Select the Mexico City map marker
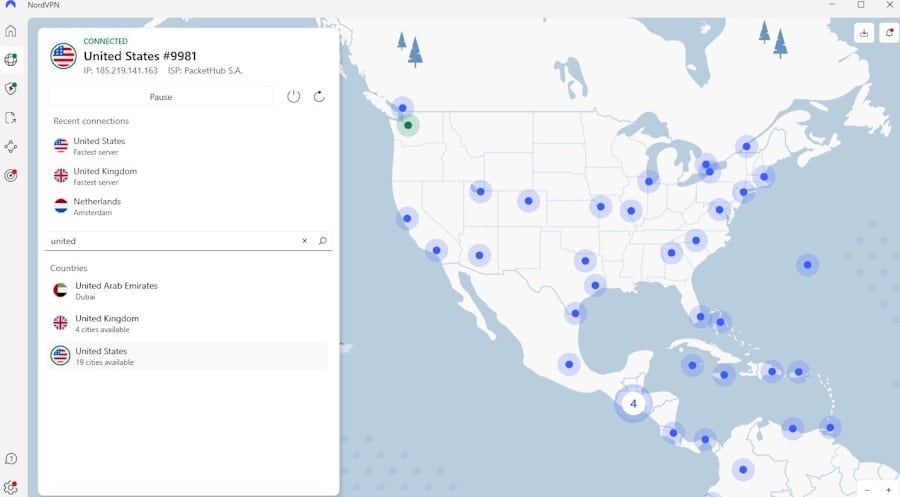 click(x=569, y=364)
